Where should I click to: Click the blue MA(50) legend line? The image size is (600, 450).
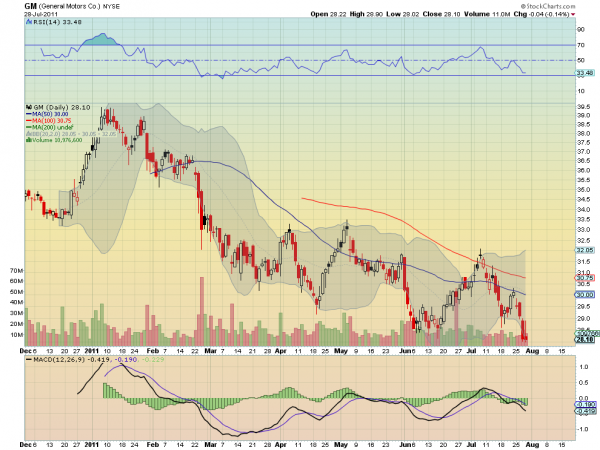click(x=29, y=114)
